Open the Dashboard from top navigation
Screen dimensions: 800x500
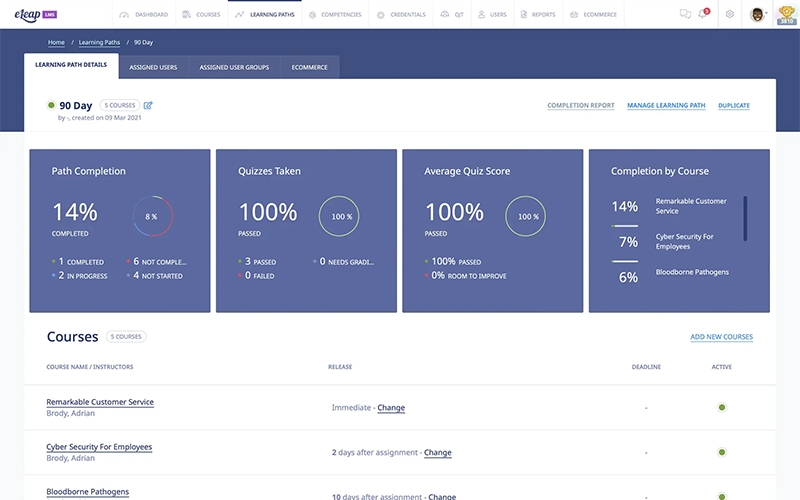(145, 15)
